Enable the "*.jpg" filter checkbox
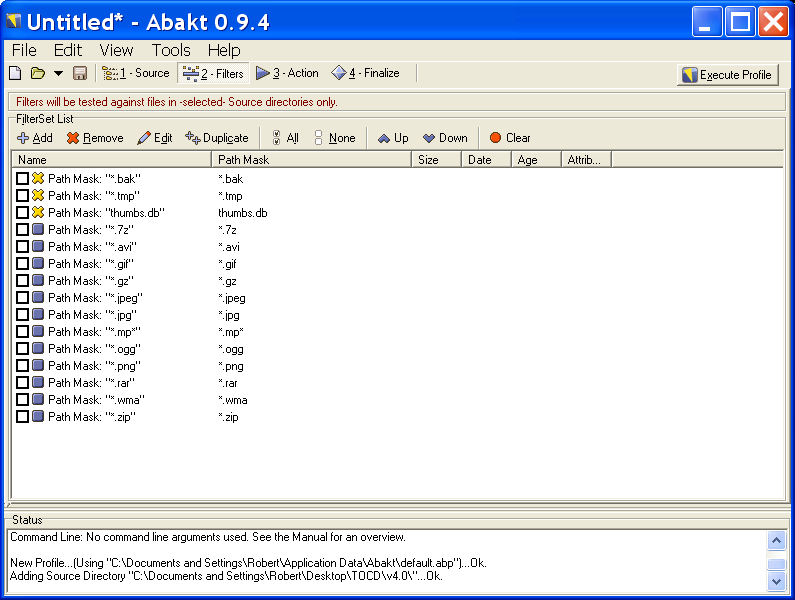 click(x=22, y=314)
